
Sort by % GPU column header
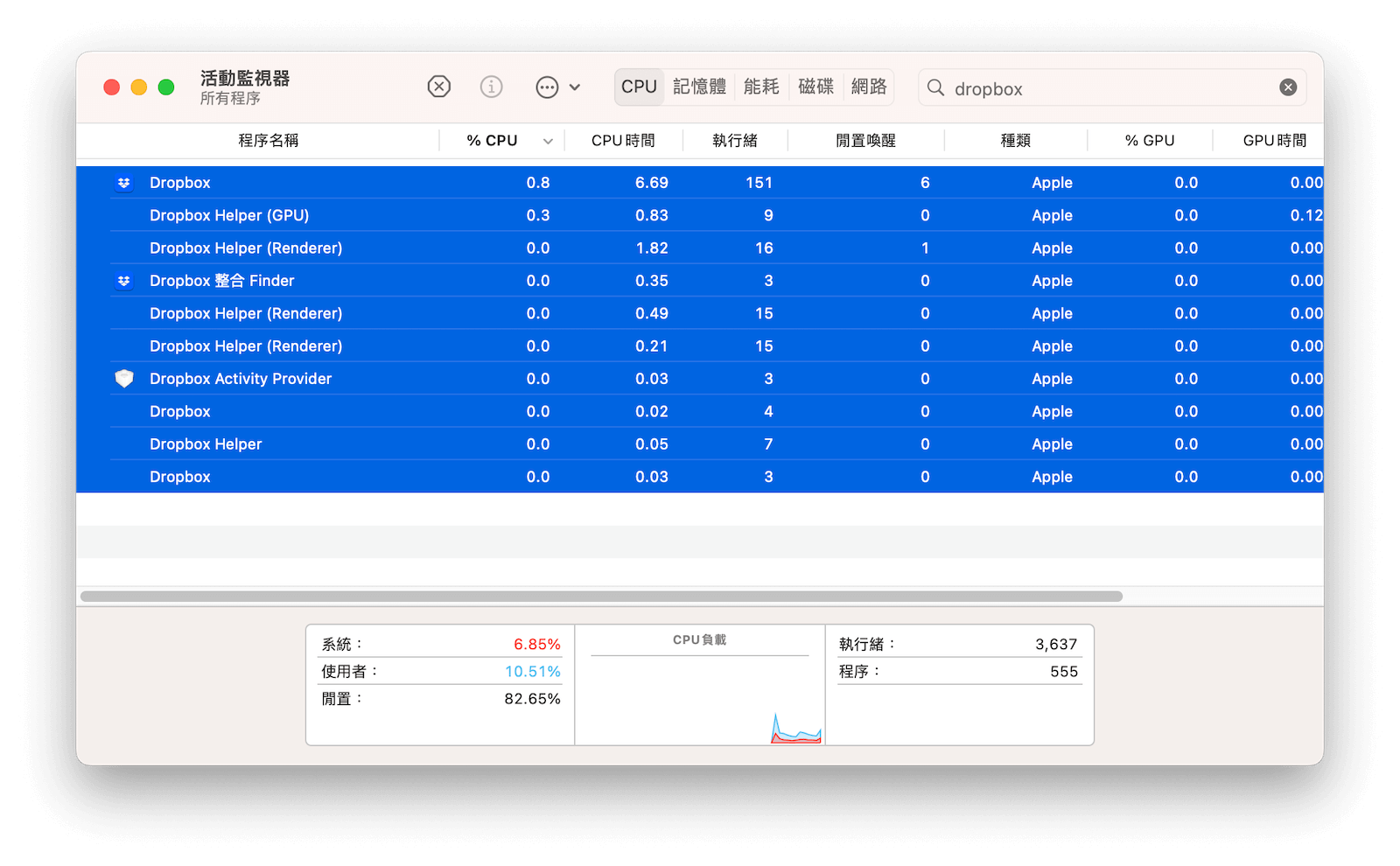1150,141
